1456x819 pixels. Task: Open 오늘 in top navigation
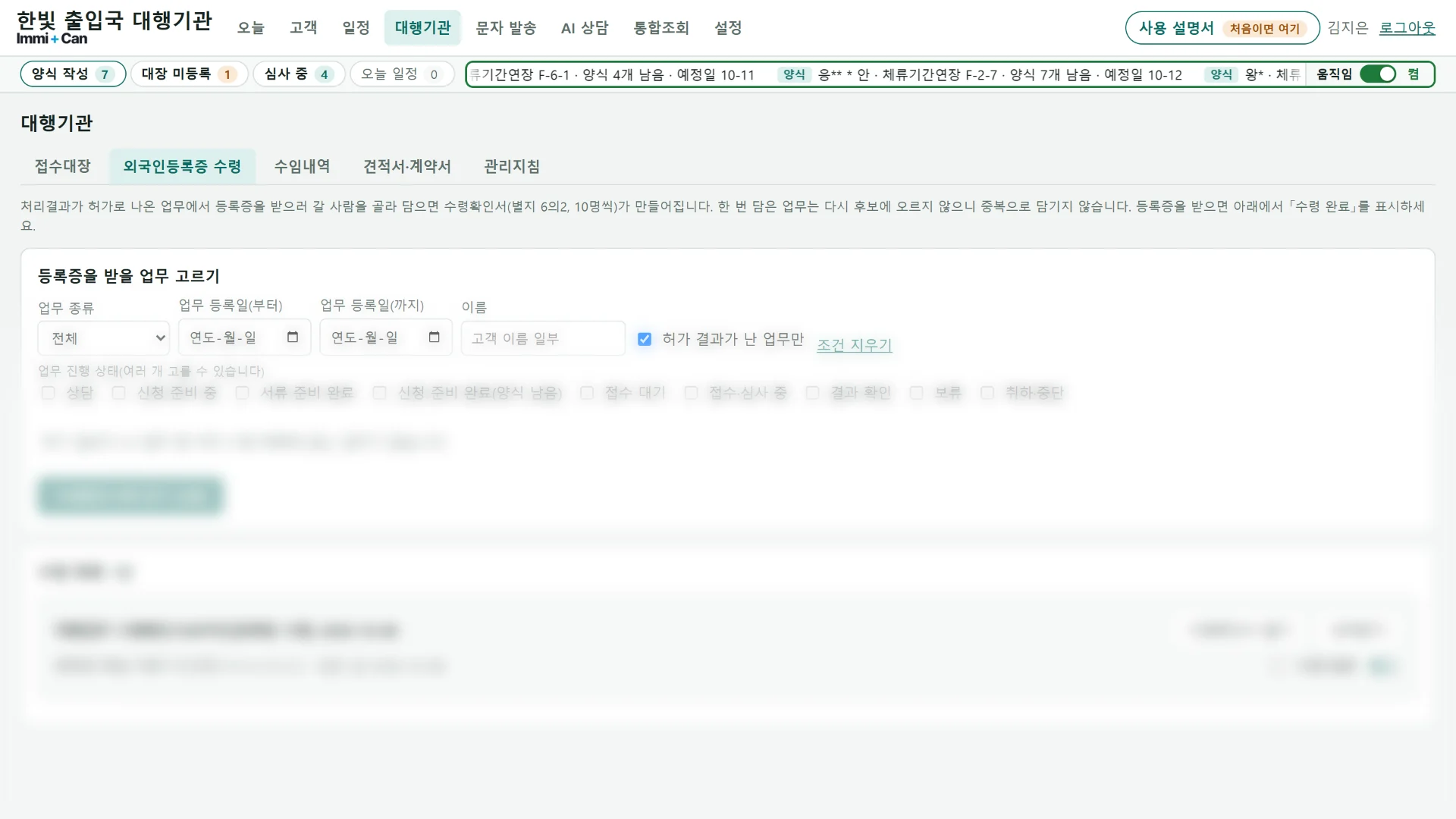click(250, 28)
